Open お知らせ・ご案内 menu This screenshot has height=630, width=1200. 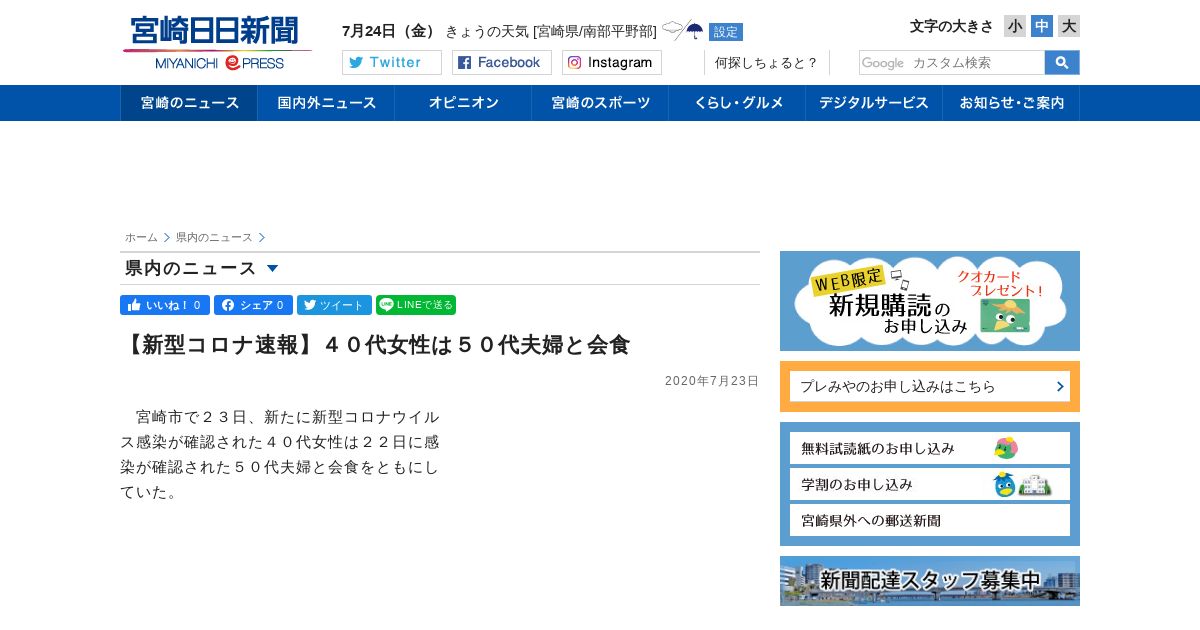point(1011,103)
